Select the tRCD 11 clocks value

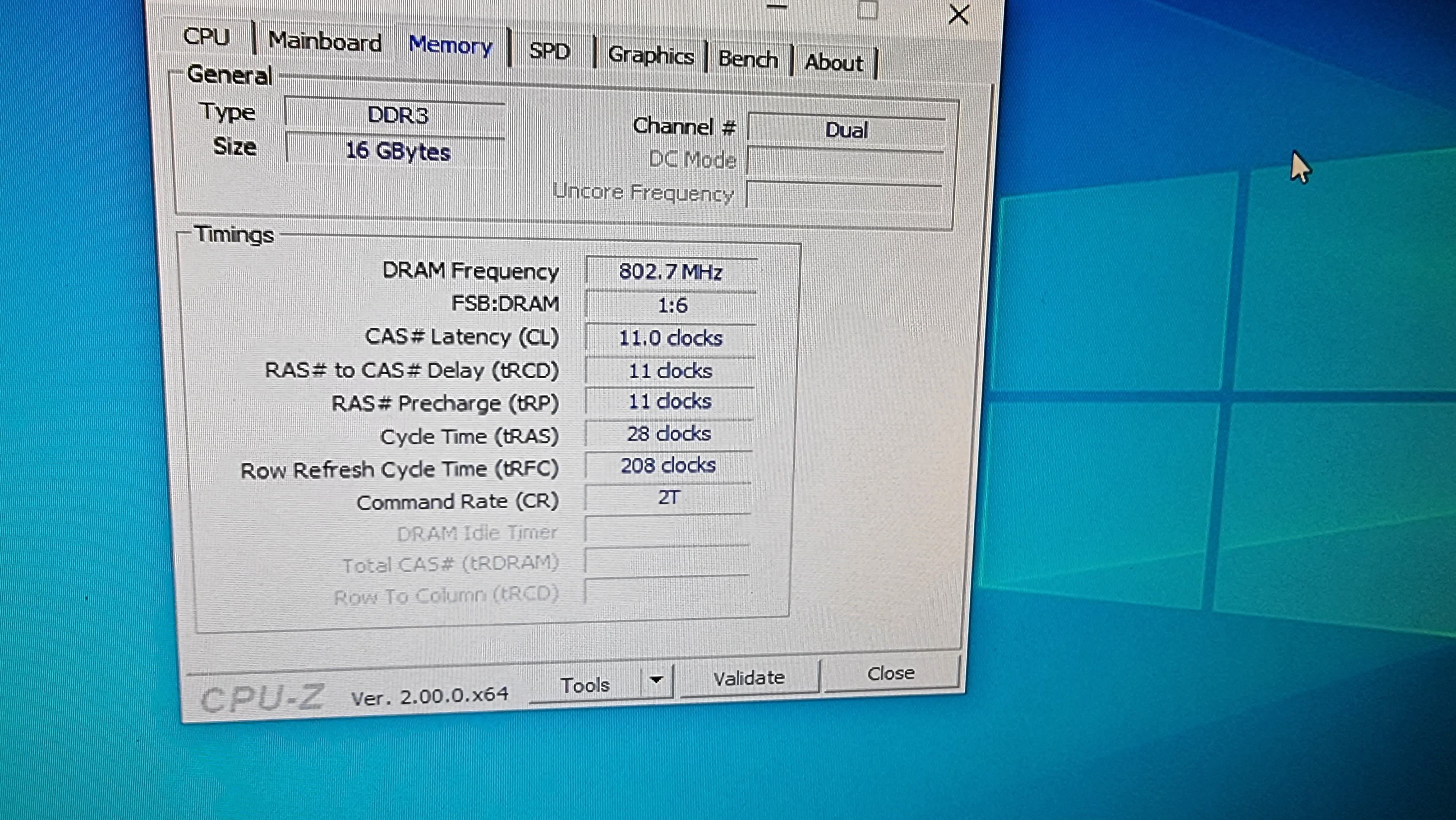point(670,371)
